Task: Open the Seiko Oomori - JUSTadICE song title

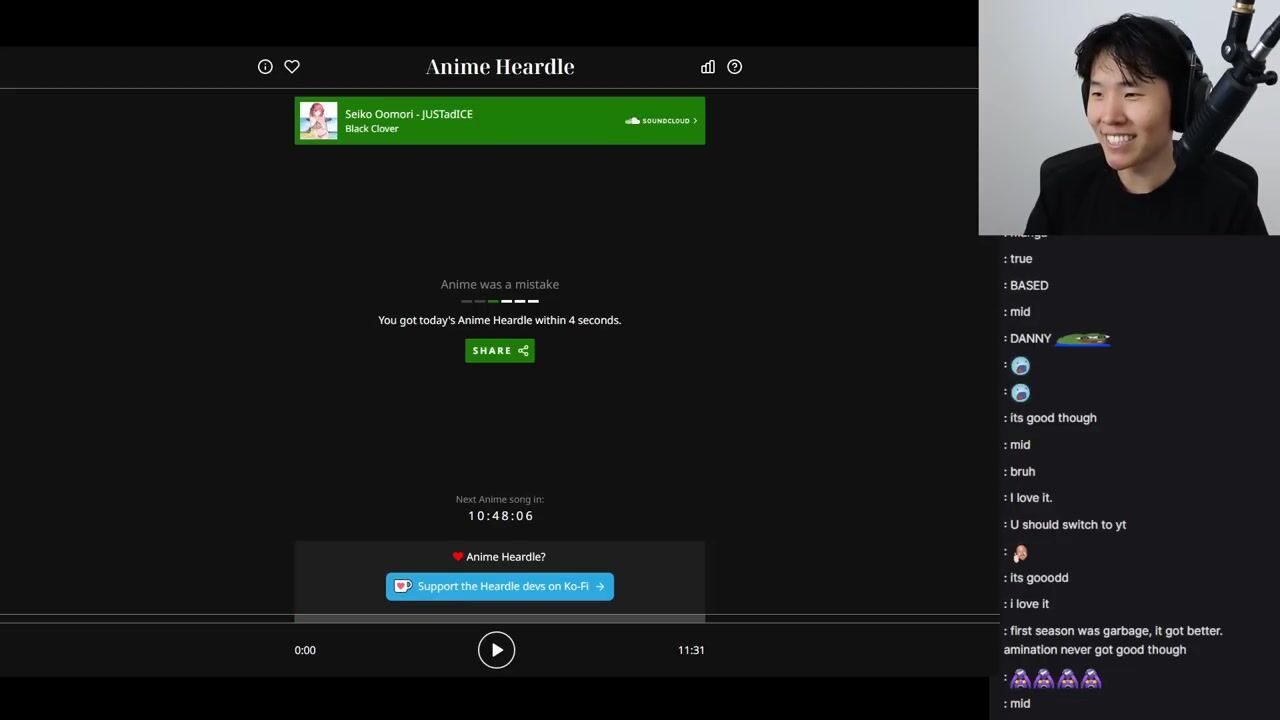Action: pos(409,114)
